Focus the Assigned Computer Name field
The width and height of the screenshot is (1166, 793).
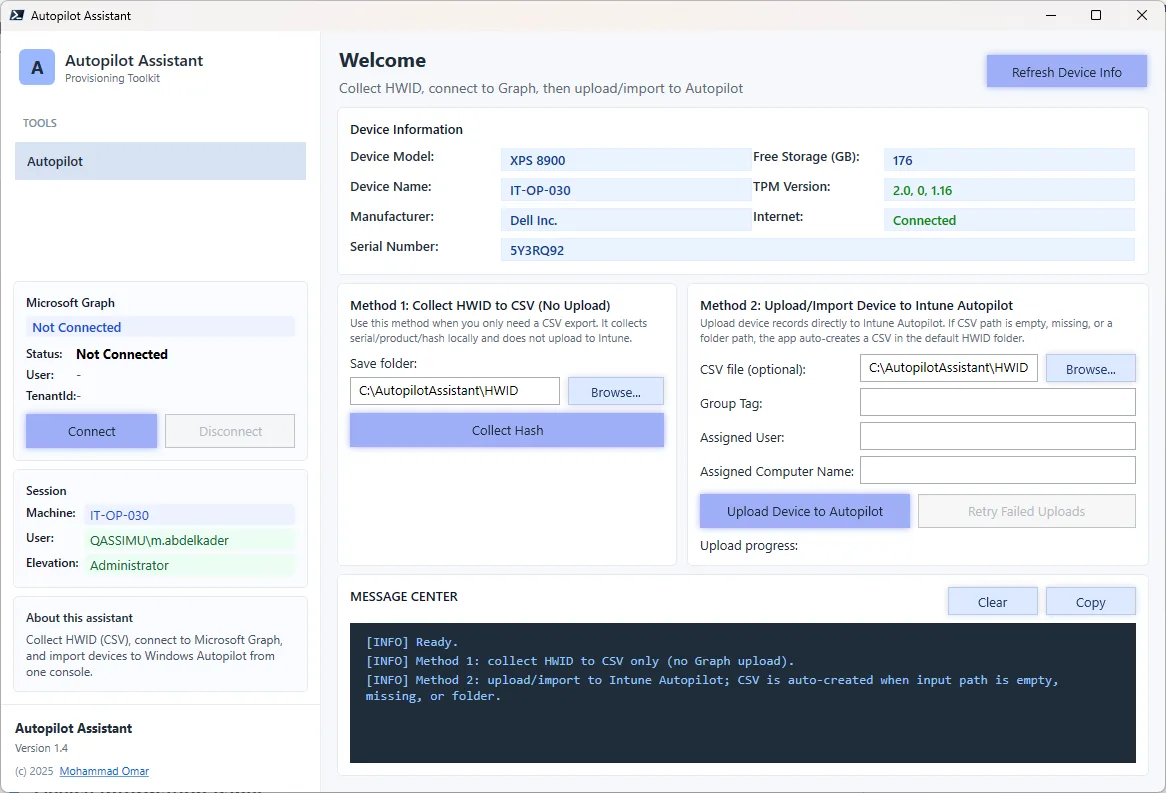[998, 471]
